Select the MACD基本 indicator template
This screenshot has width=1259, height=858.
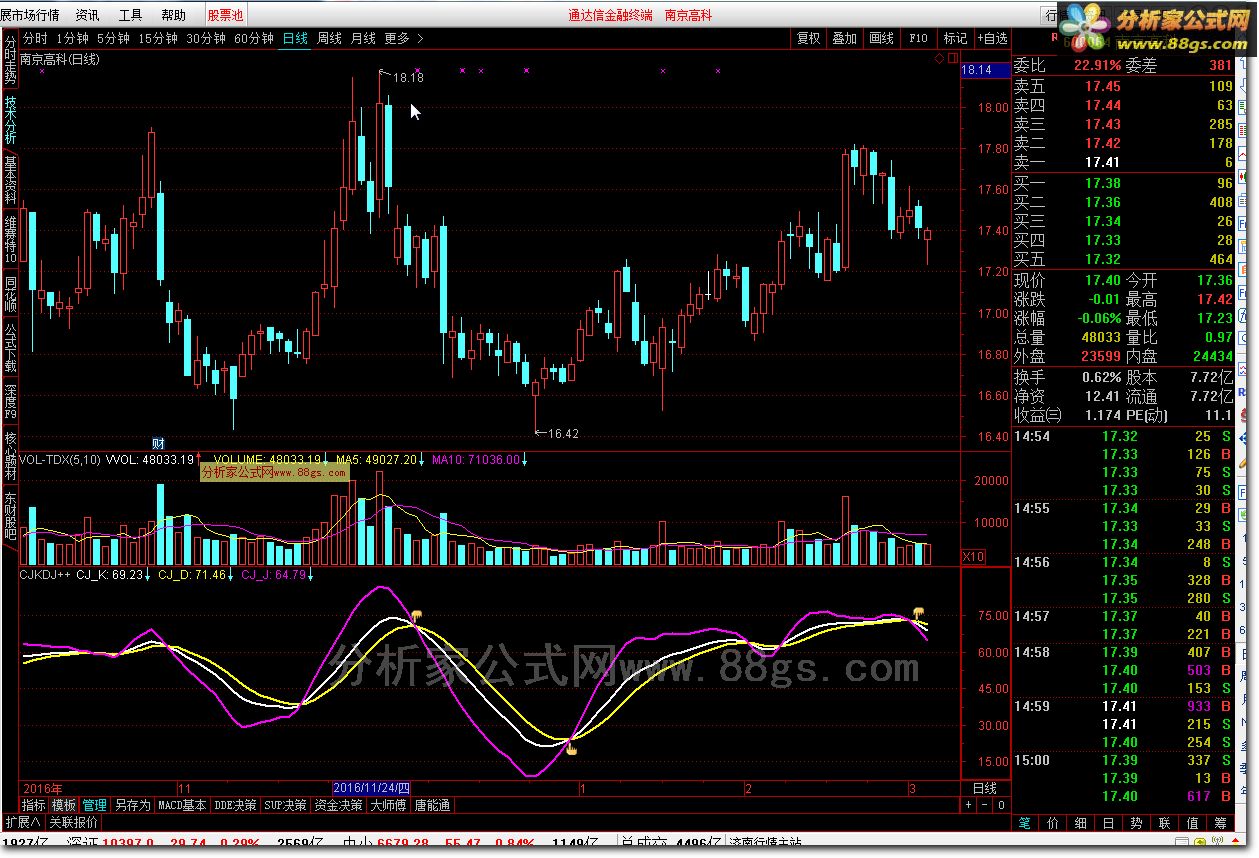pyautogui.click(x=183, y=805)
